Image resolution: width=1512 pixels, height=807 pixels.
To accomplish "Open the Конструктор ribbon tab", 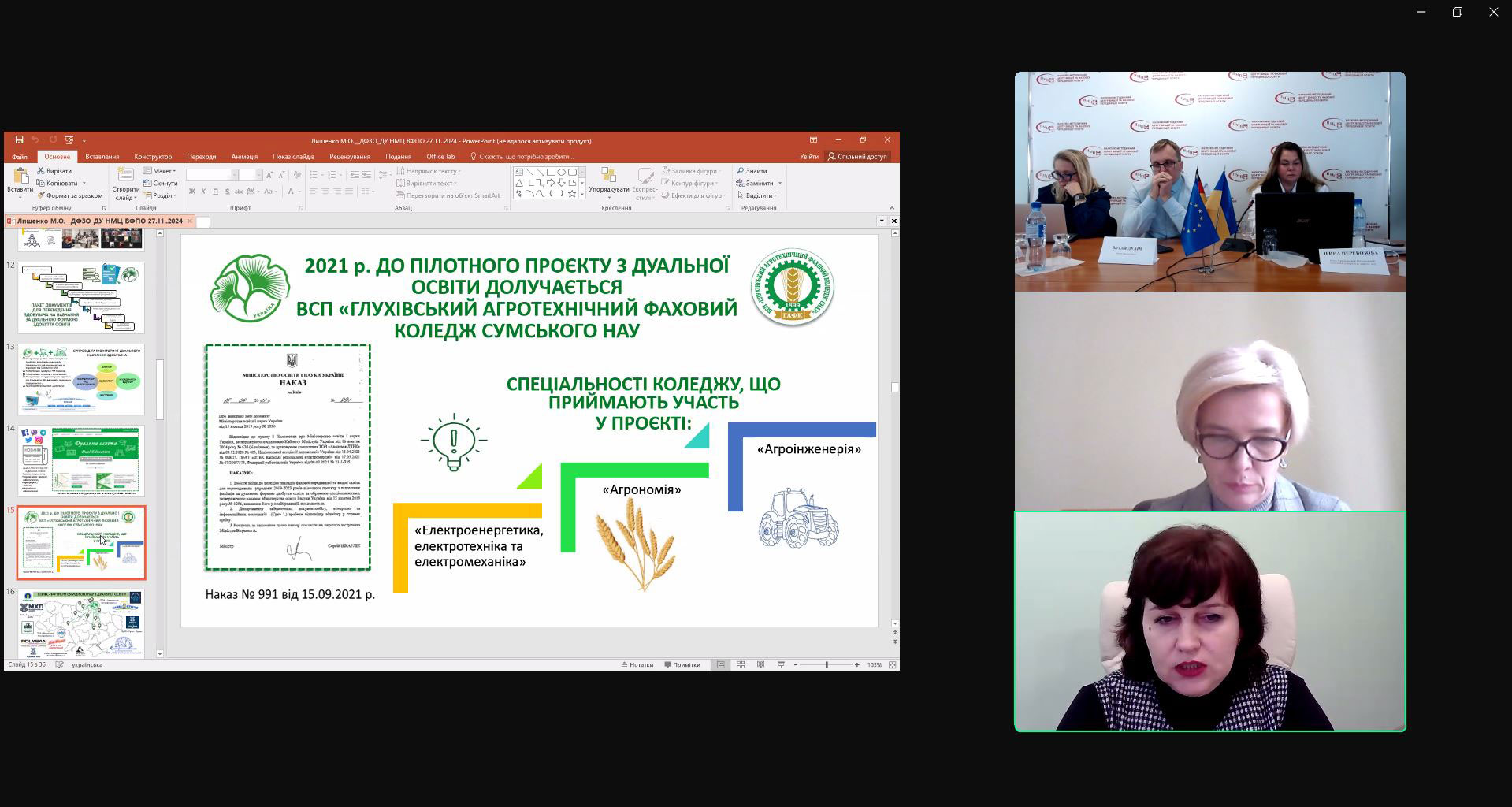I will [153, 157].
